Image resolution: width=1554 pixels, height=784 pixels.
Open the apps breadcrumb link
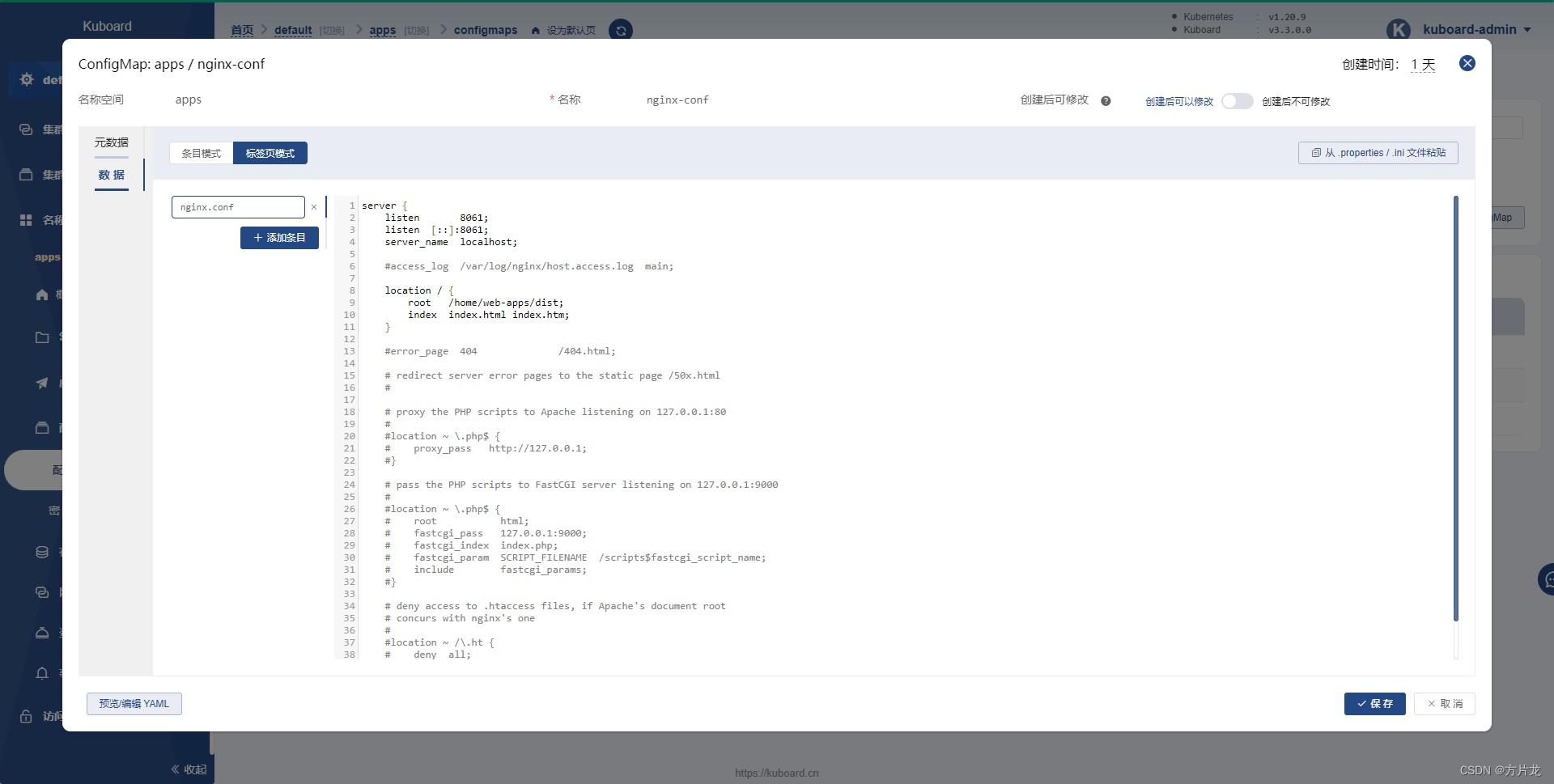[382, 31]
